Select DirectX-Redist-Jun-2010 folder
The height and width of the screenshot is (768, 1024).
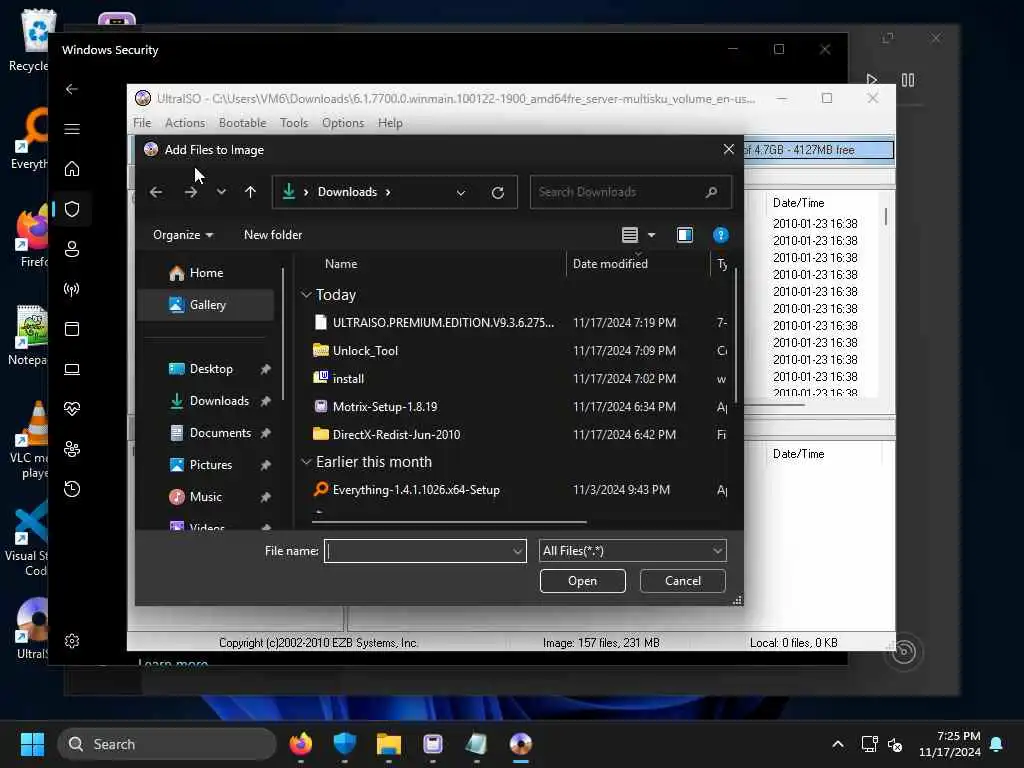[x=396, y=435]
